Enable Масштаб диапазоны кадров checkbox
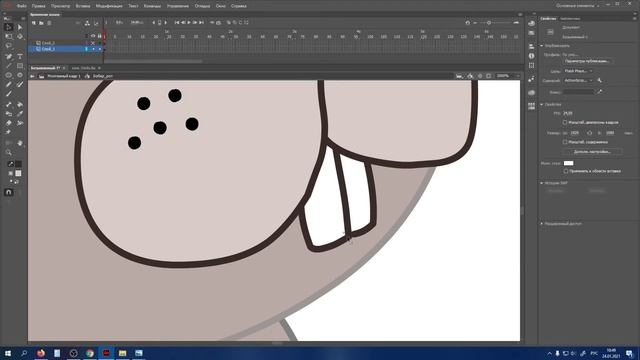The image size is (640, 360). (565, 122)
